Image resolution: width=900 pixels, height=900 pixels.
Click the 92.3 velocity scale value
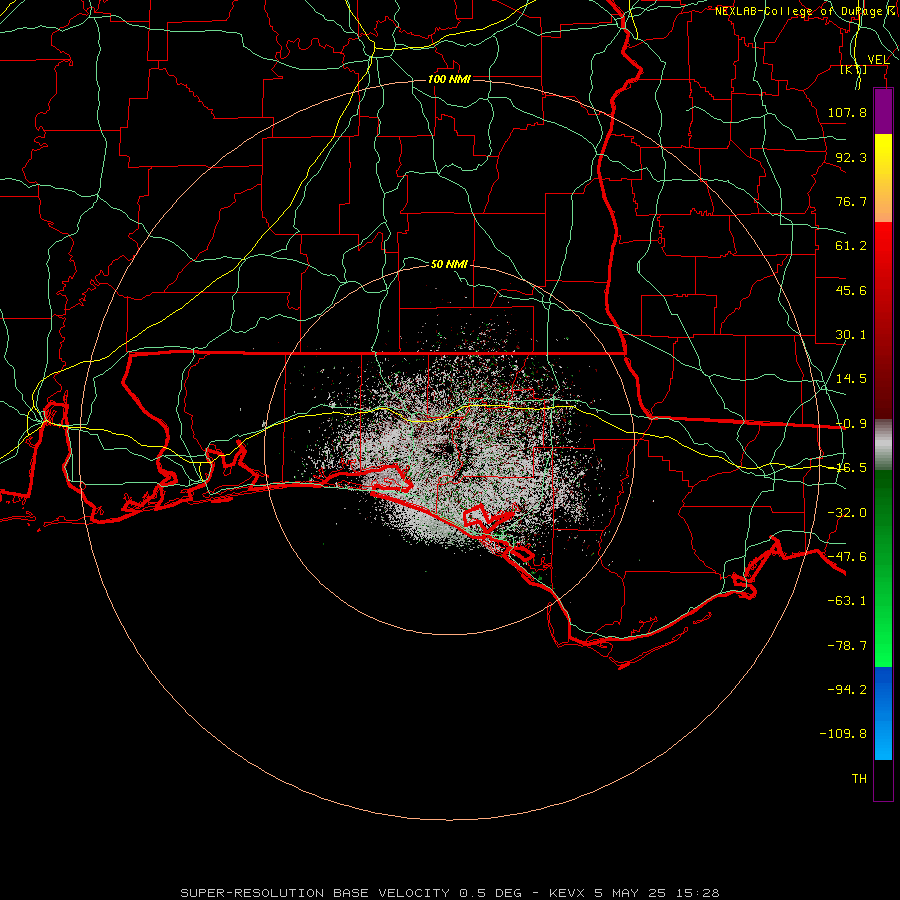pos(851,157)
